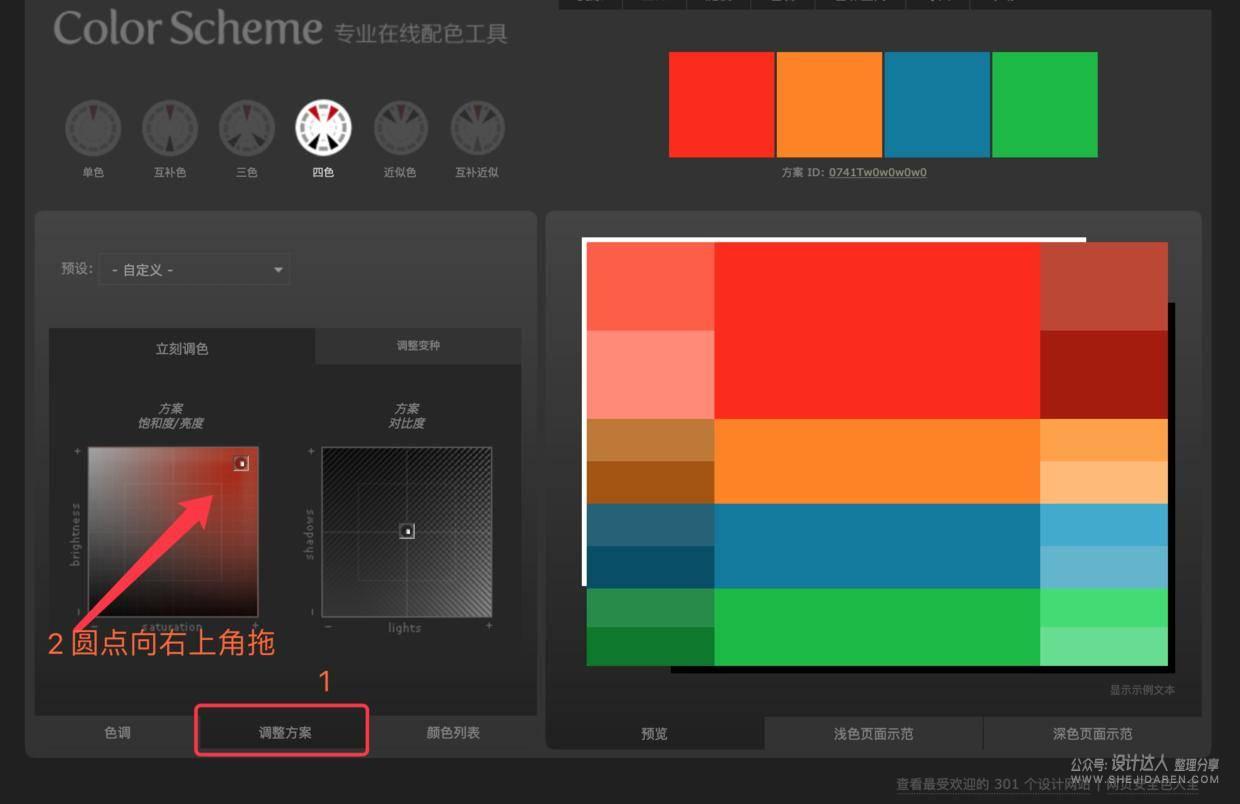The width and height of the screenshot is (1240, 804).
Task: Open the 浅色页面示范 light page demo
Action: 871,732
